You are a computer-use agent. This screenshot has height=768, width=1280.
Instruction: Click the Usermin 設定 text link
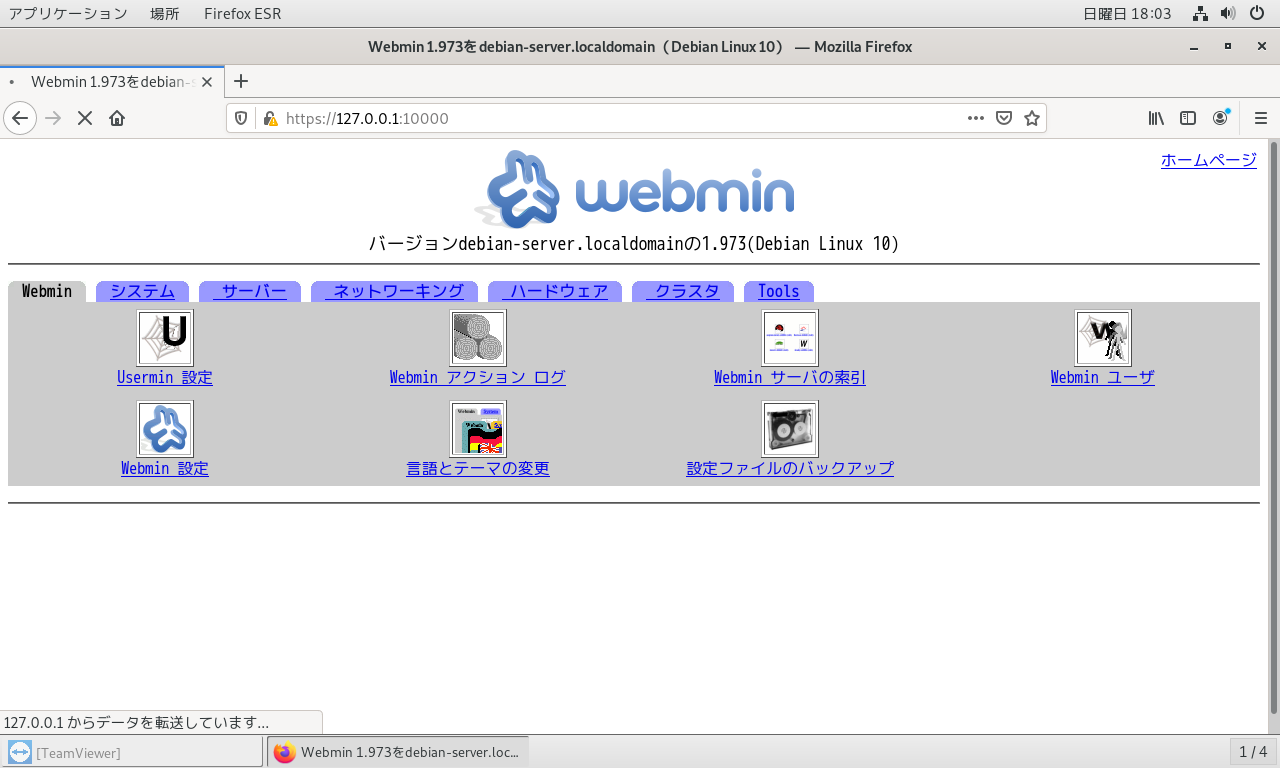pyautogui.click(x=165, y=377)
